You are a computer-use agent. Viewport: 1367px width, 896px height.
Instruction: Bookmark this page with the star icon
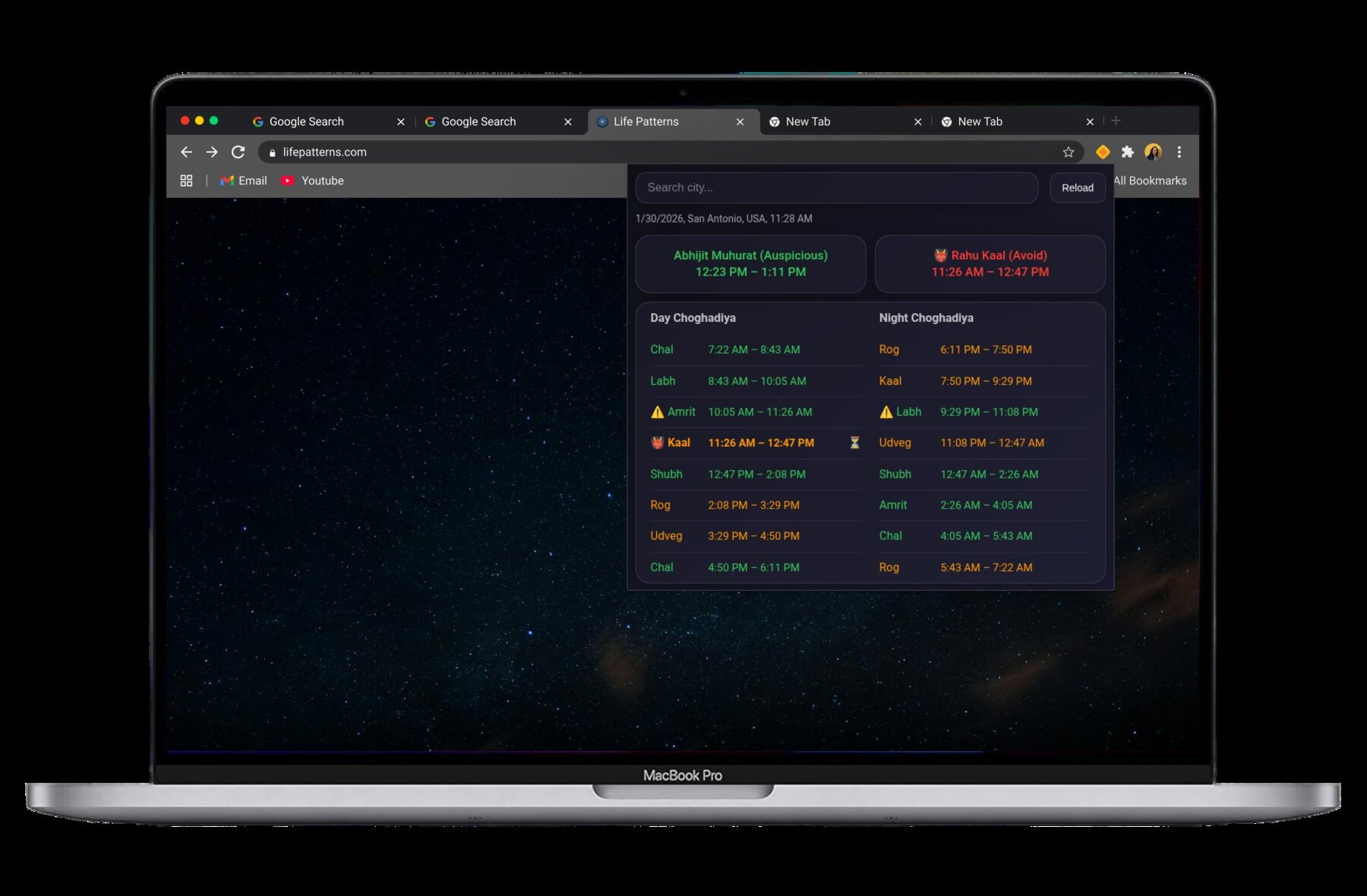coord(1069,152)
